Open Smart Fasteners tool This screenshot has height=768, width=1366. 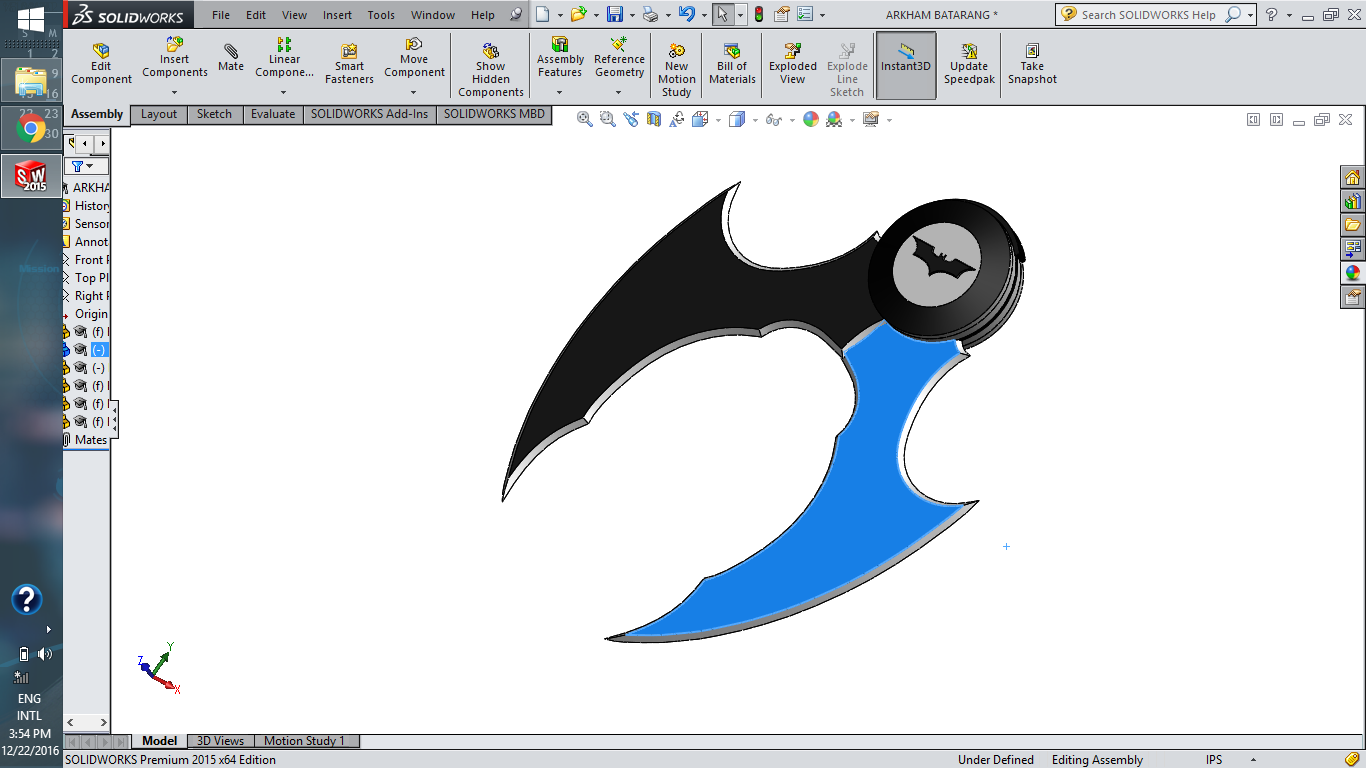pyautogui.click(x=349, y=64)
